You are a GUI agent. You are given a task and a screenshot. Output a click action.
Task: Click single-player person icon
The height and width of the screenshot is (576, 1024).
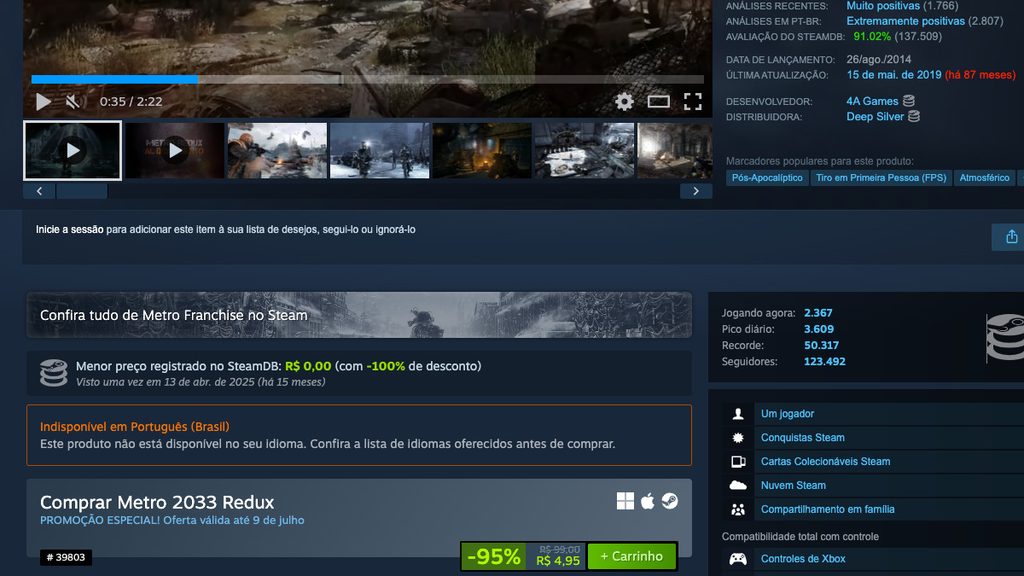738,414
